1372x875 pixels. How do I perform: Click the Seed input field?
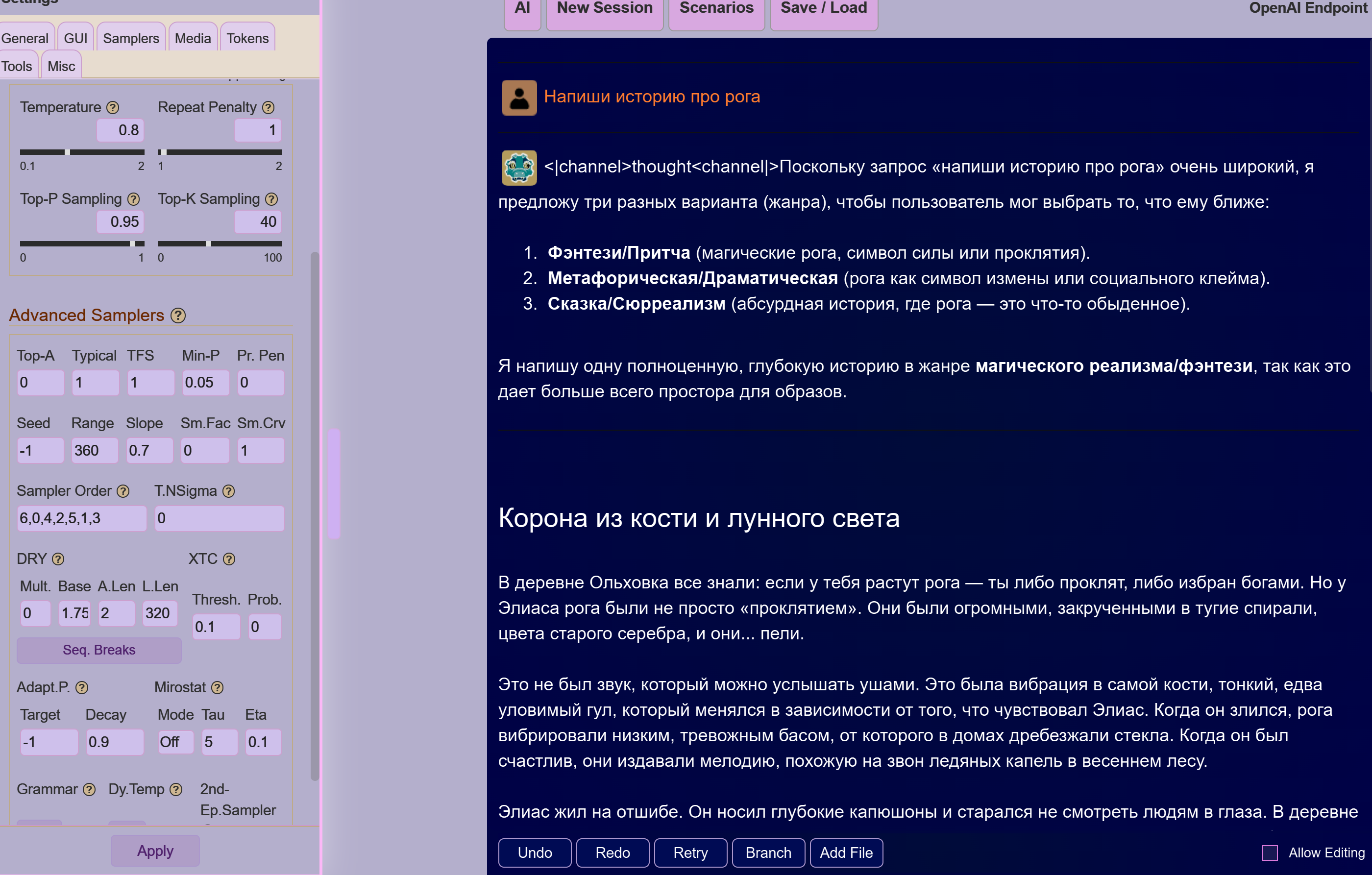click(41, 451)
